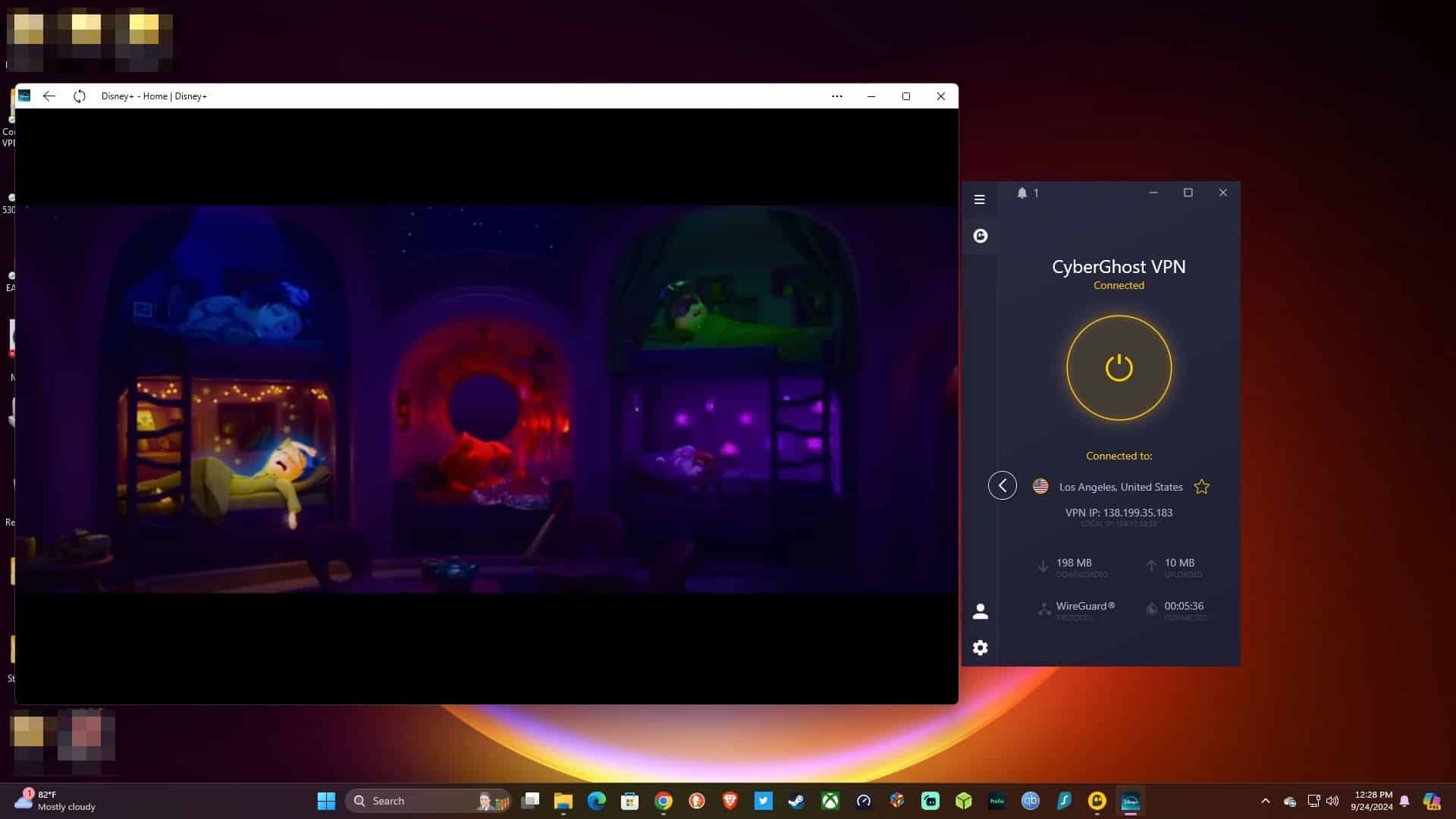Image resolution: width=1456 pixels, height=819 pixels.
Task: Open Hulu from the taskbar
Action: (997, 801)
